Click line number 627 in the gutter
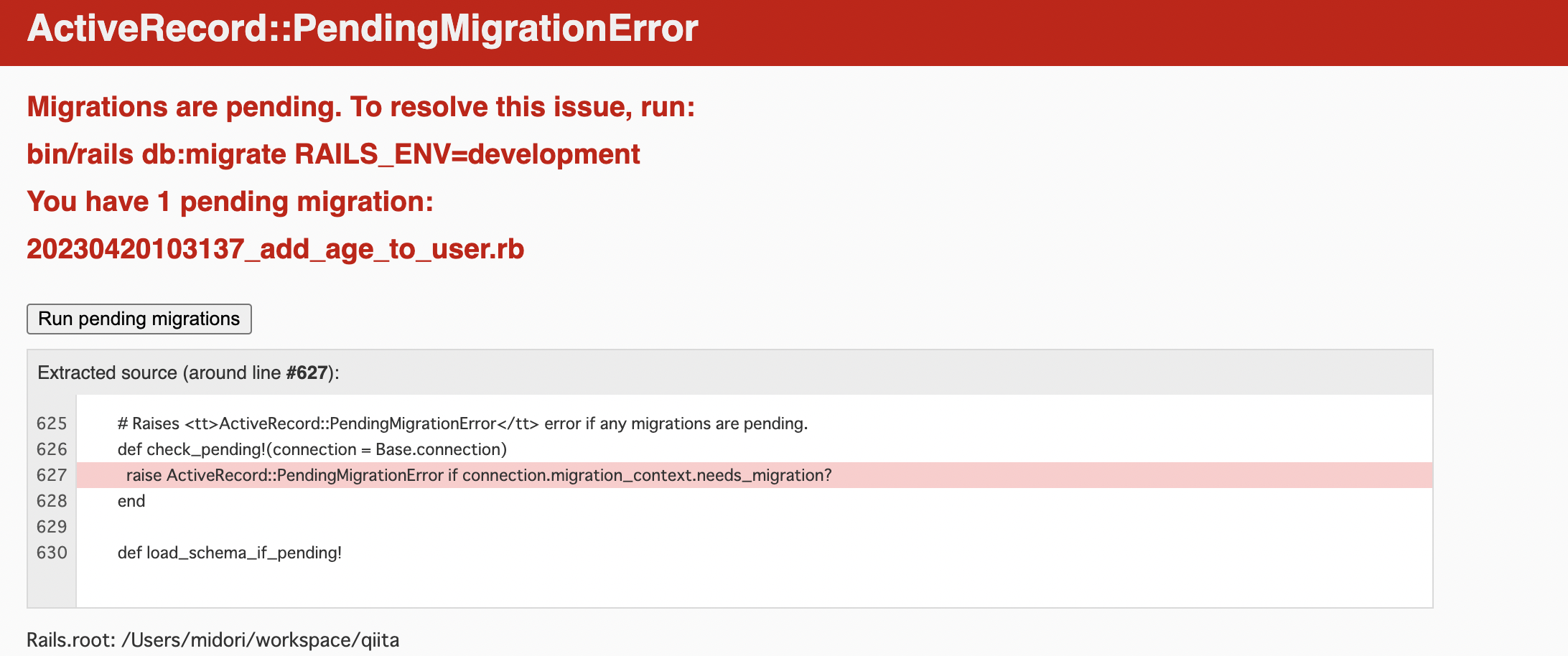1568x656 pixels. click(52, 475)
